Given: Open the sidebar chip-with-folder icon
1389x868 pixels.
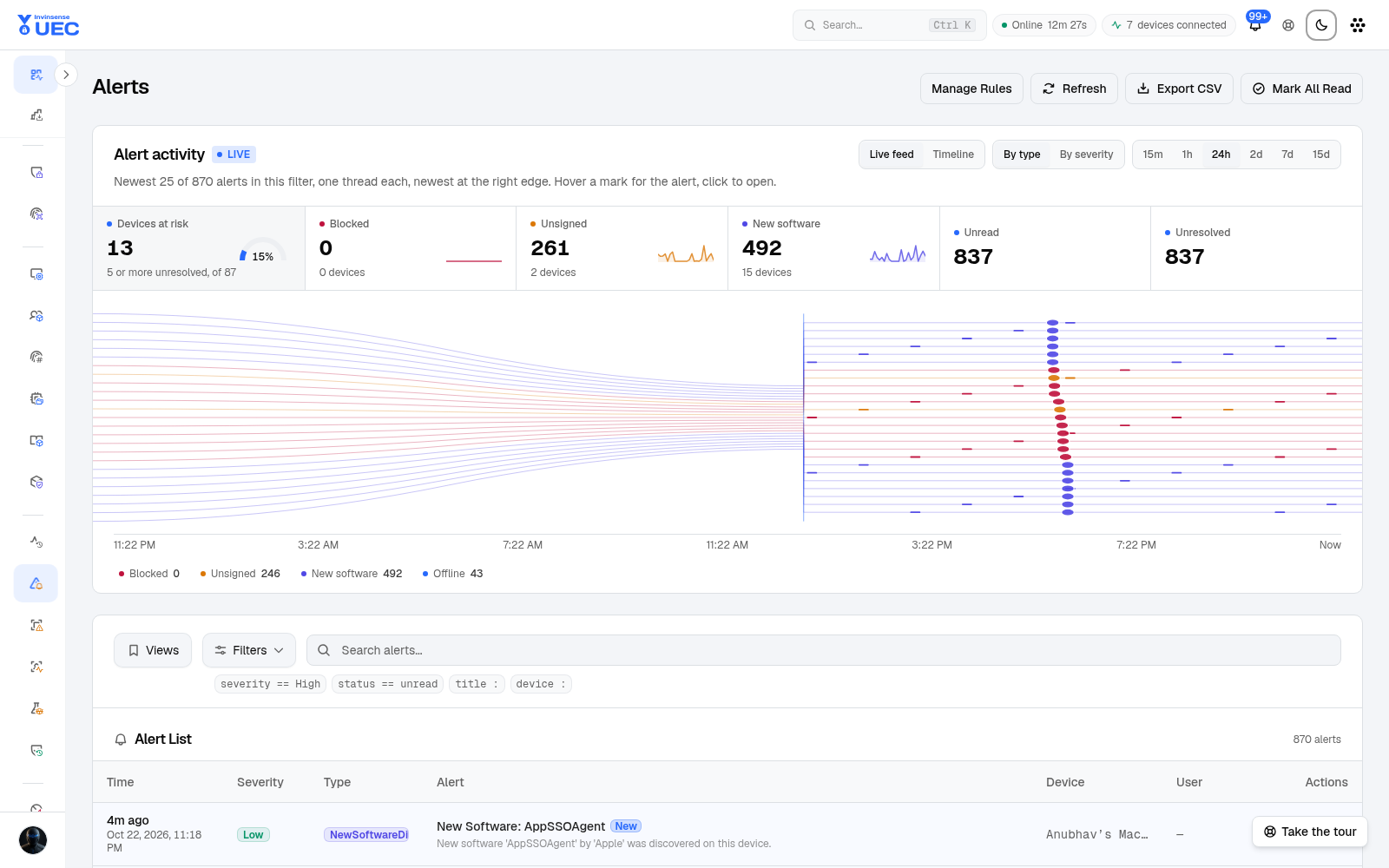Looking at the screenshot, I should [x=36, y=398].
